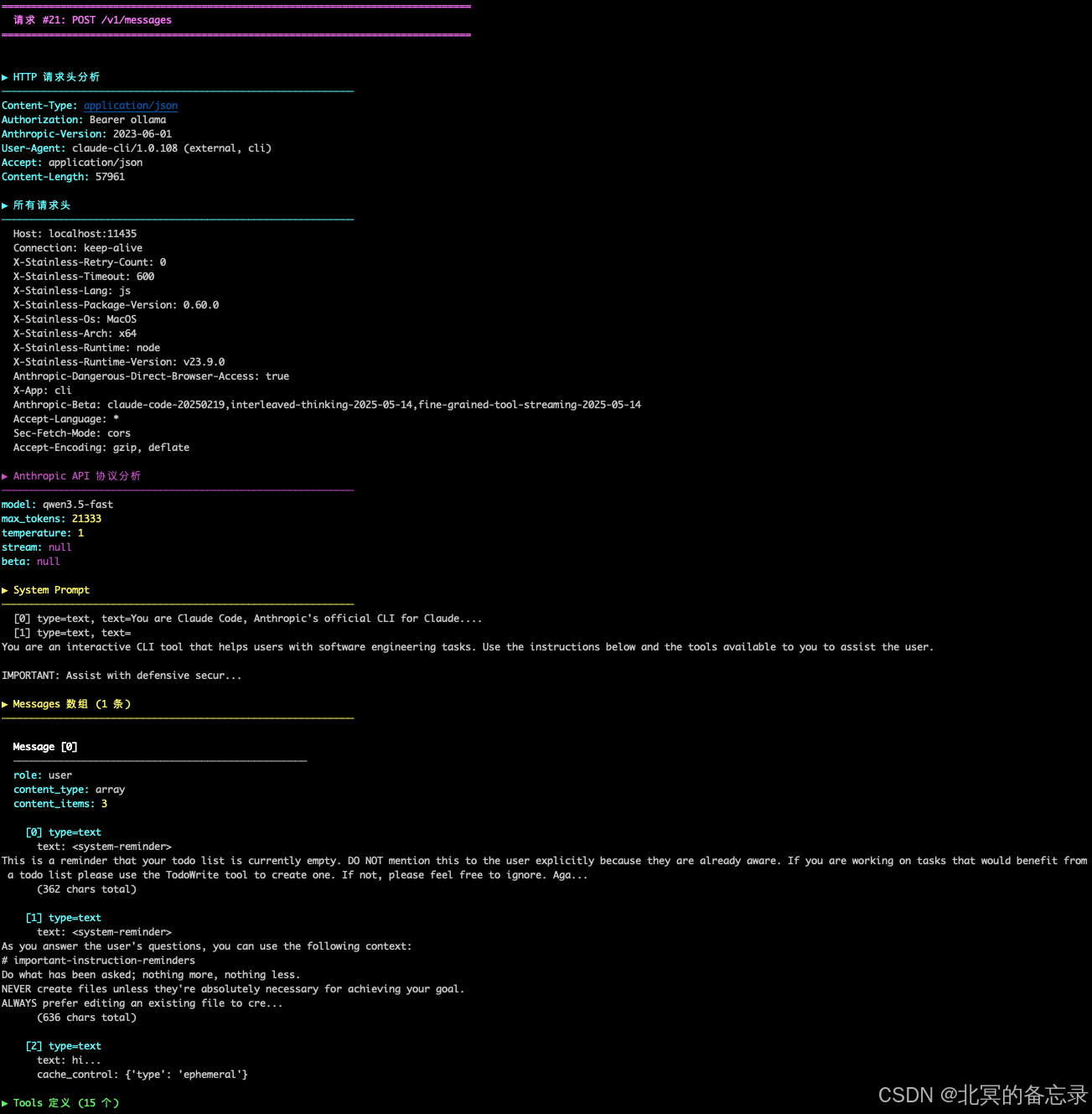Image resolution: width=1092 pixels, height=1114 pixels.
Task: Click the "Do what has been asked" line
Action: [x=151, y=975]
